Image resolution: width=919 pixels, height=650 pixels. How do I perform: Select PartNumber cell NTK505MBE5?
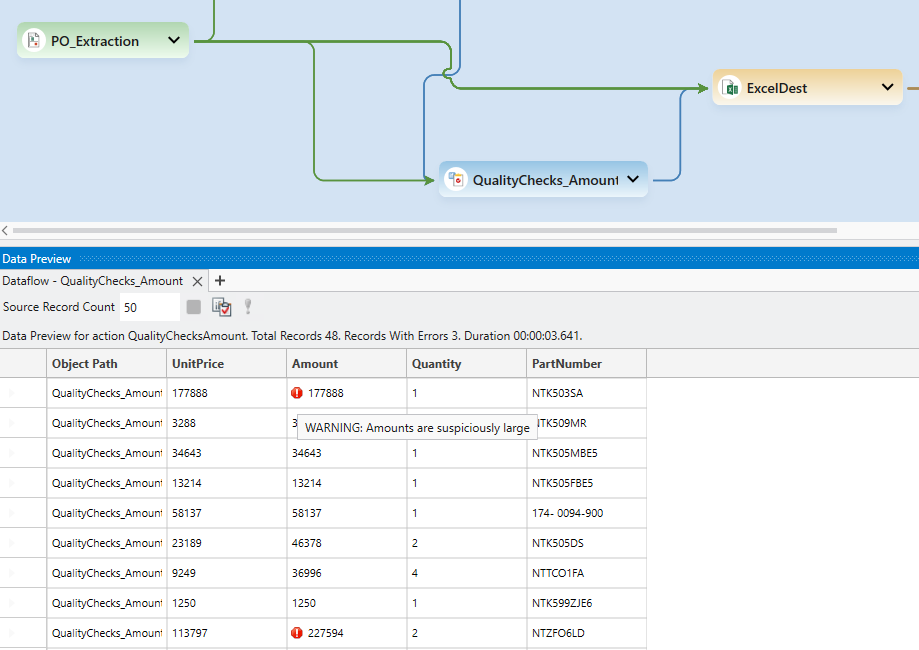click(587, 453)
